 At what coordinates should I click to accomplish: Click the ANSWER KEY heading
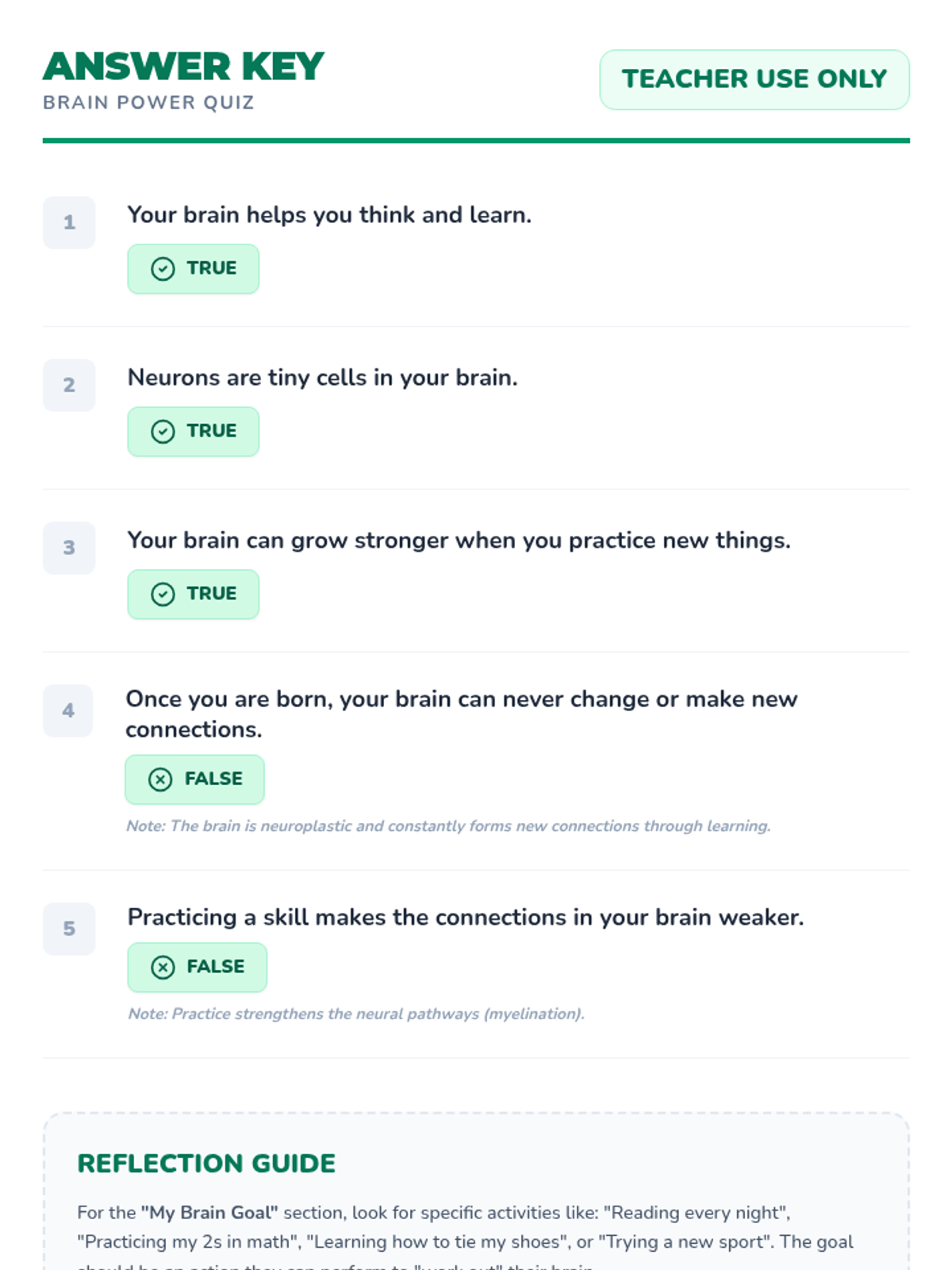click(183, 67)
